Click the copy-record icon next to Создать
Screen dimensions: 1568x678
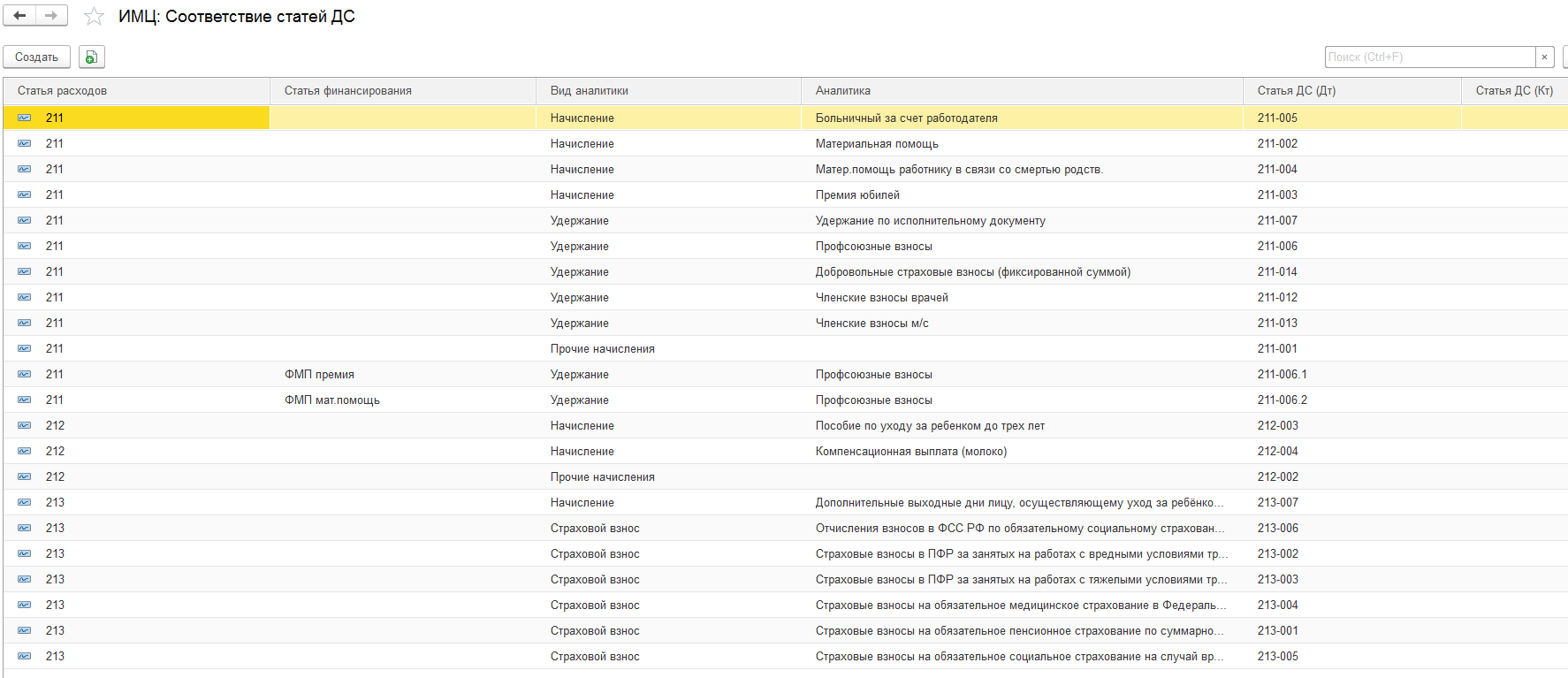click(91, 57)
